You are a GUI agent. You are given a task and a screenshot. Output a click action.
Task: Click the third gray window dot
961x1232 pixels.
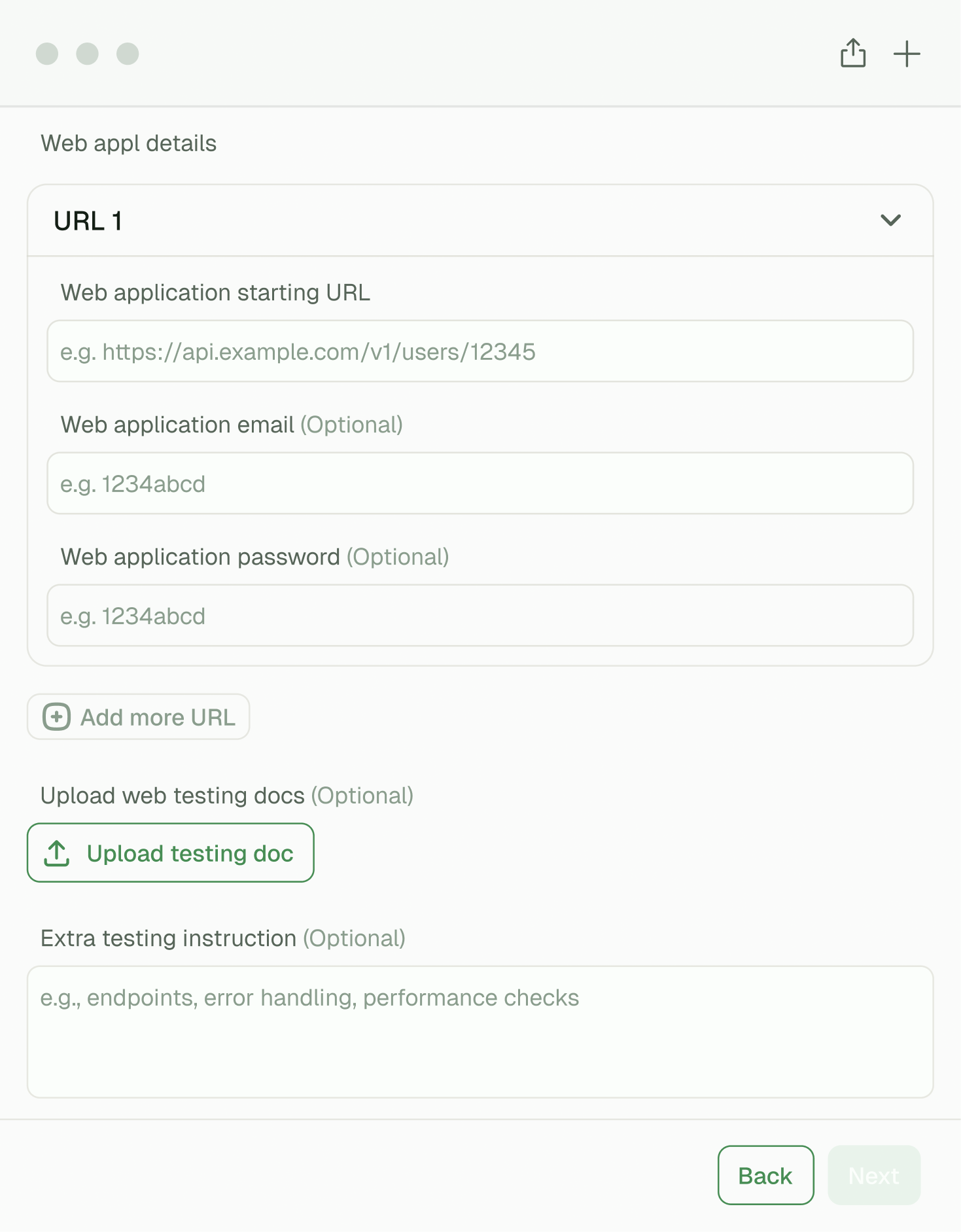[x=128, y=54]
